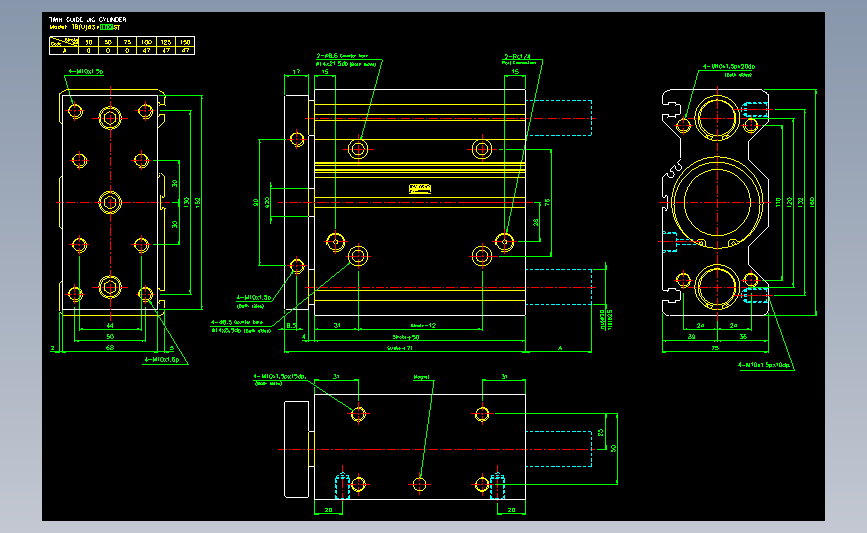Screen dimensions: 867x533
Task: Click the drawing title ending in CYLINDER
Action: coord(87,19)
